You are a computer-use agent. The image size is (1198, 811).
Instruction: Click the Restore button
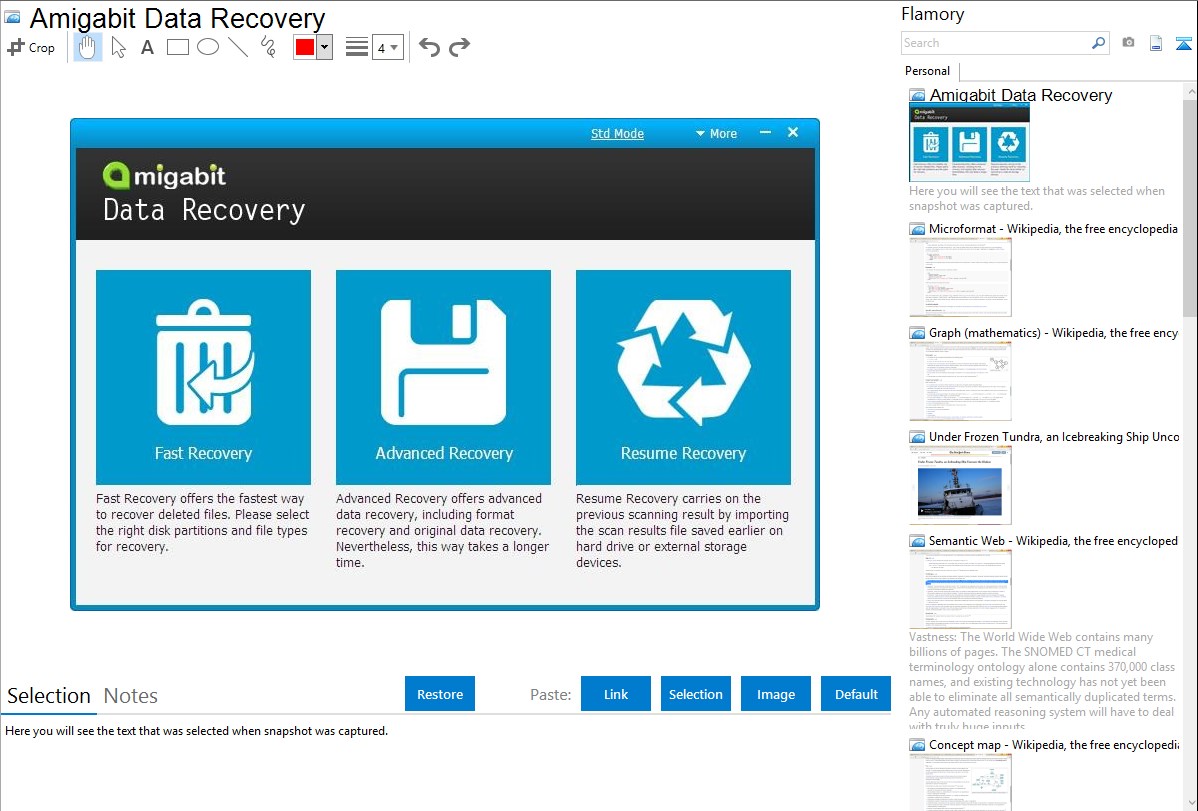(440, 694)
